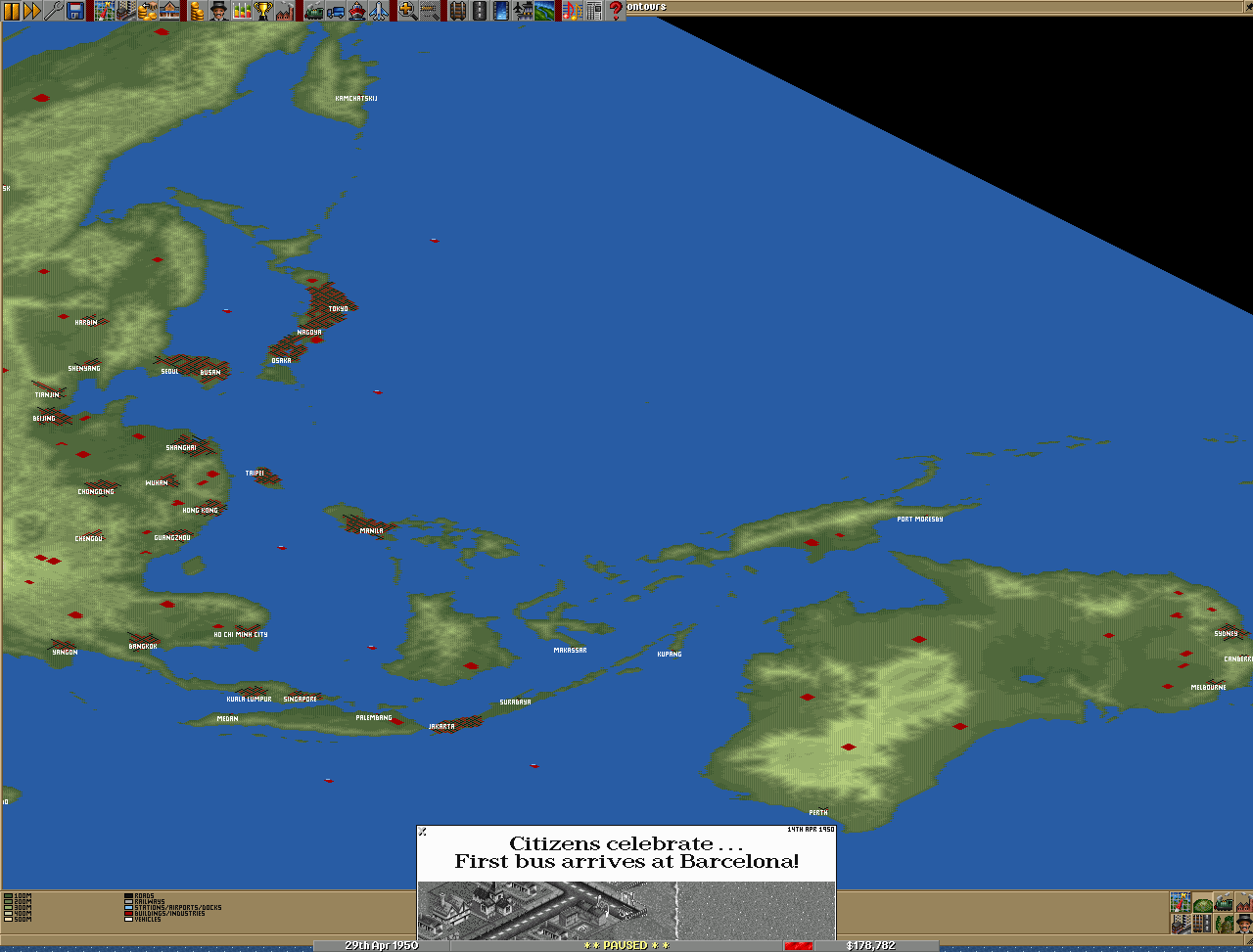
Task: Toggle town names on the smallmap
Action: 1181,923
